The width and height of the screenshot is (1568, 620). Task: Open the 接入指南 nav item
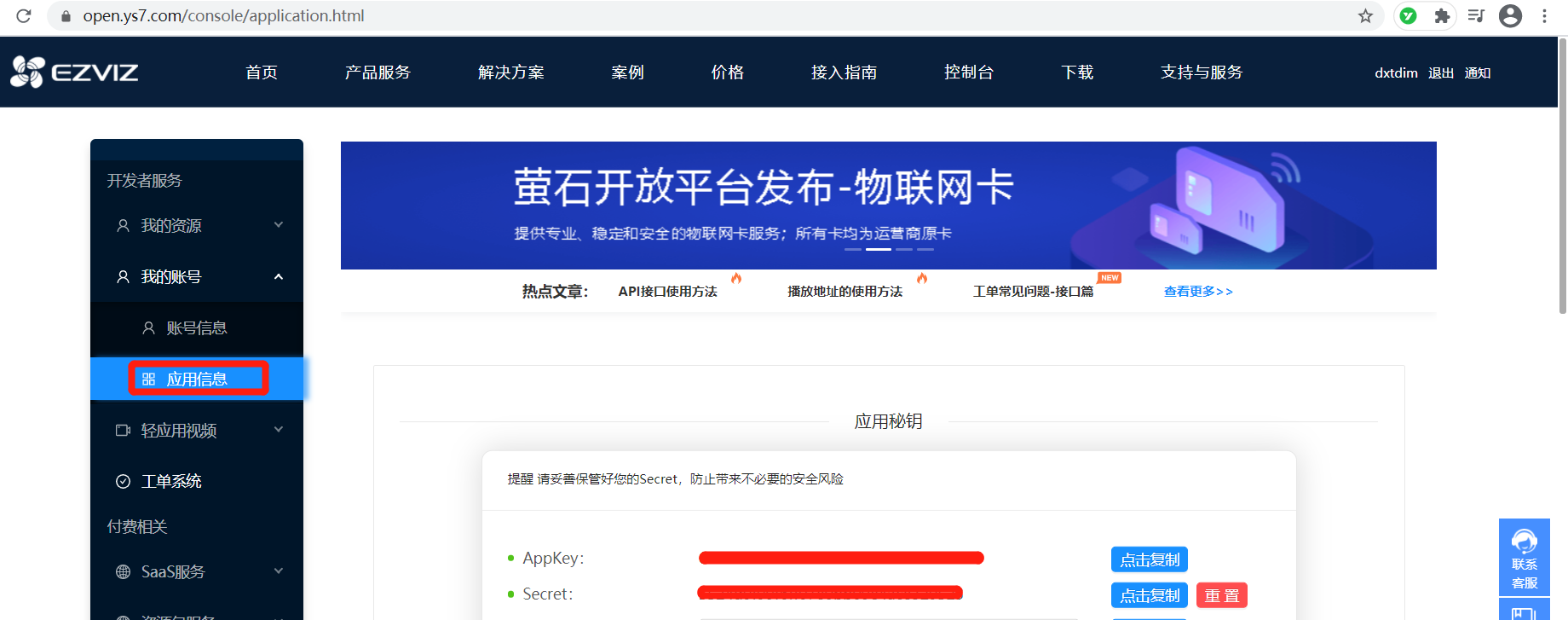pyautogui.click(x=845, y=72)
